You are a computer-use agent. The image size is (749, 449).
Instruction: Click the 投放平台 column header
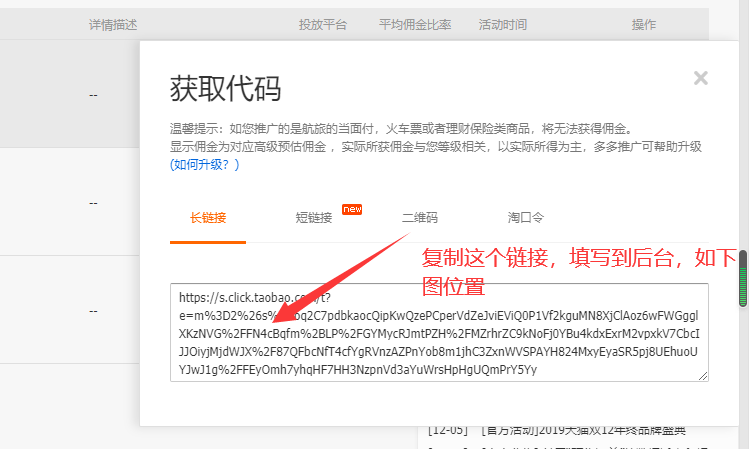323,24
